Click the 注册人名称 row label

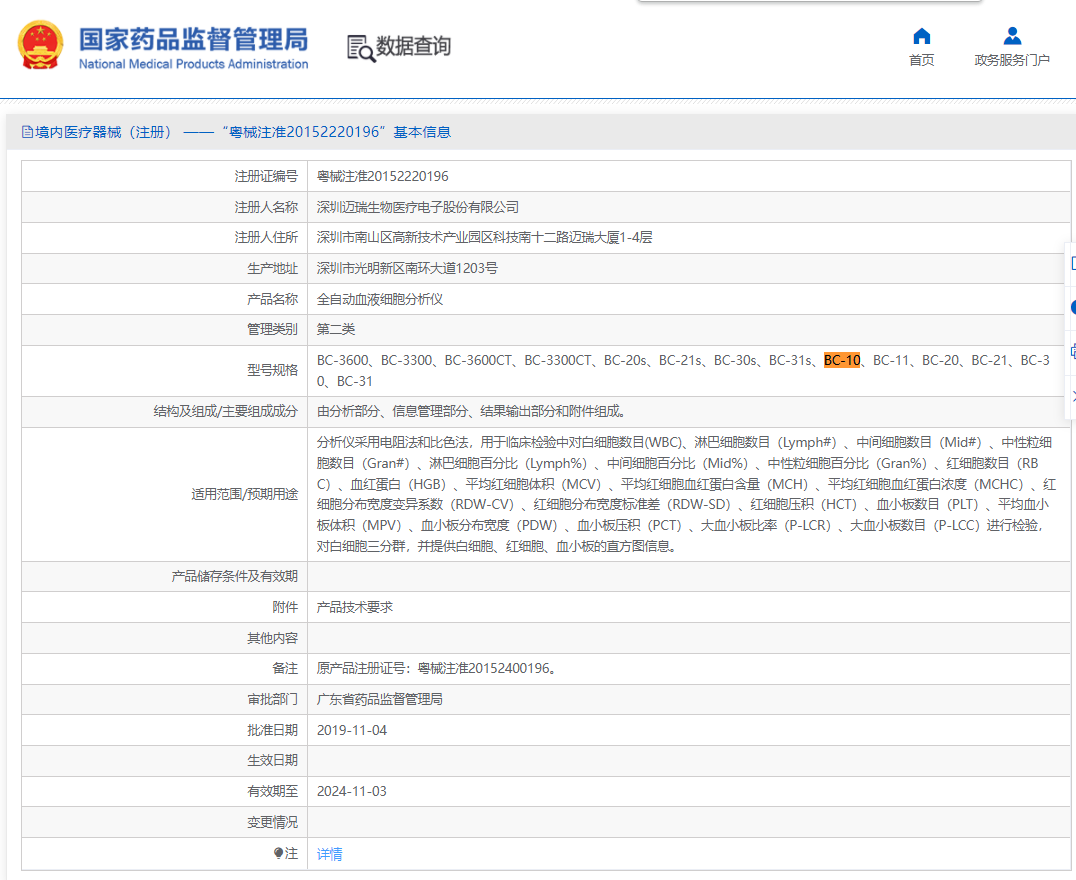pyautogui.click(x=266, y=207)
